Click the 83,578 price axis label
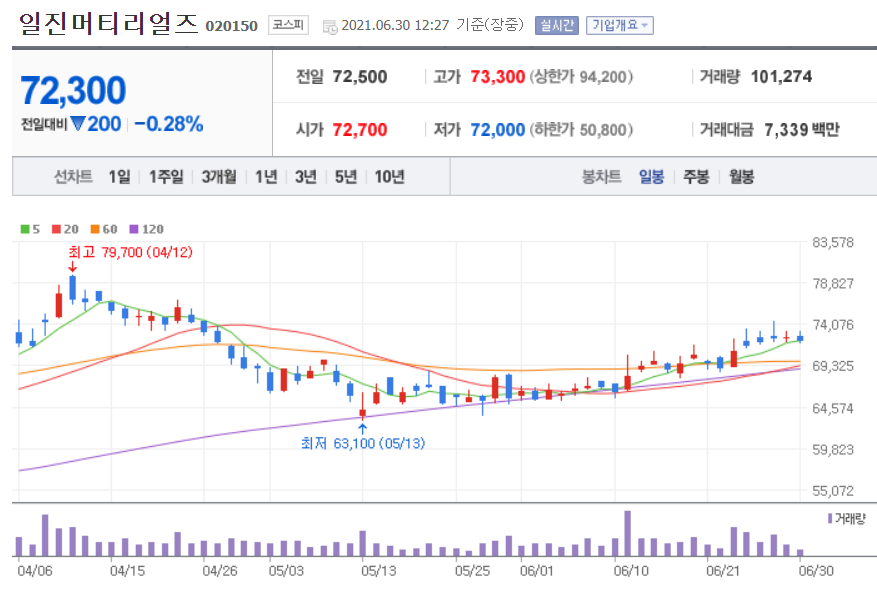This screenshot has height=589, width=877. [833, 242]
